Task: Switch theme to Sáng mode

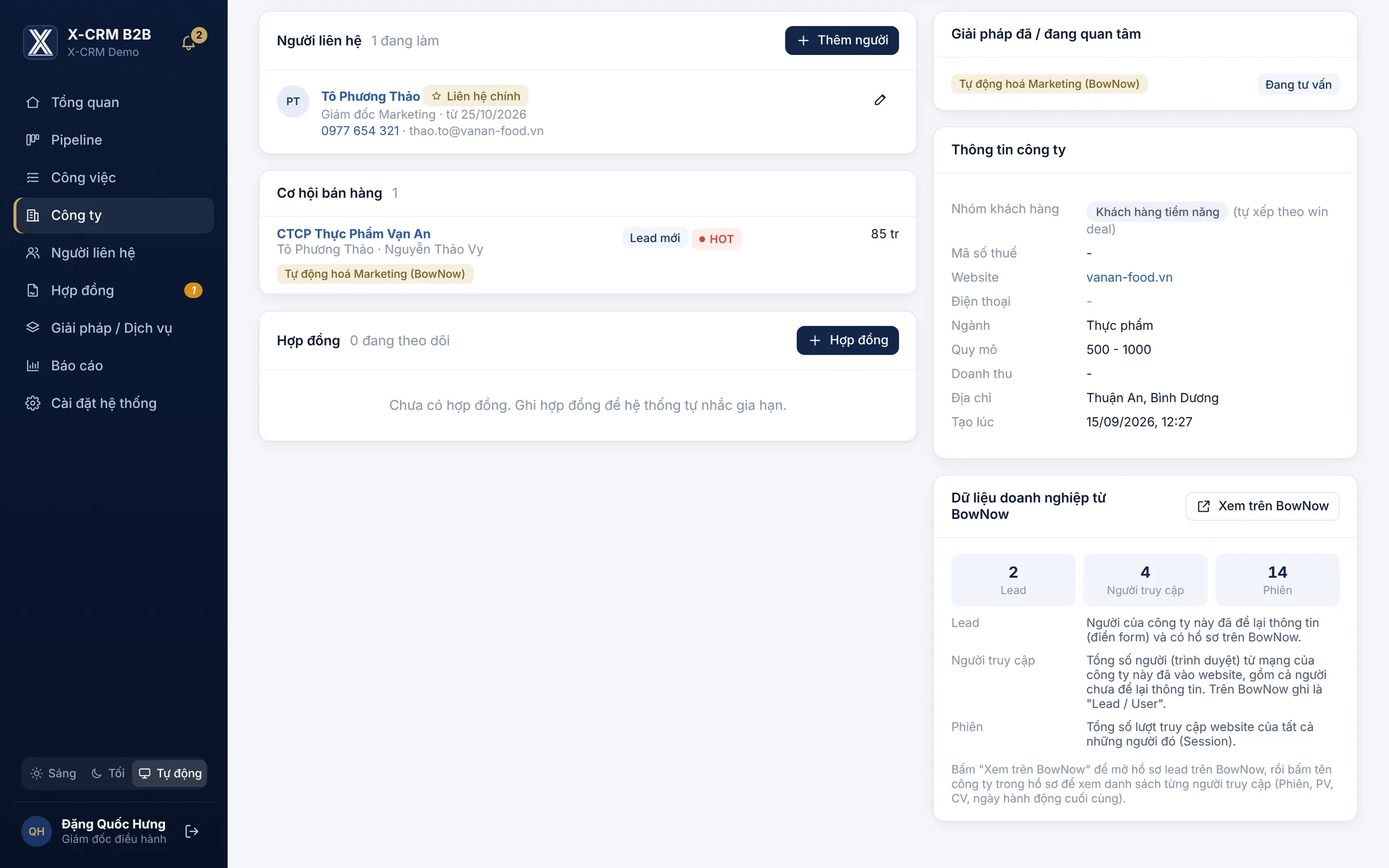Action: point(53,774)
